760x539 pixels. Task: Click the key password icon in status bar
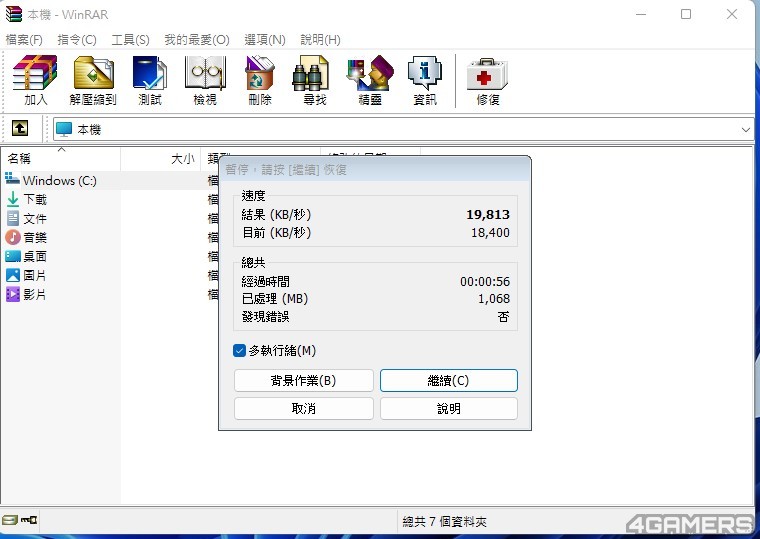(29, 520)
